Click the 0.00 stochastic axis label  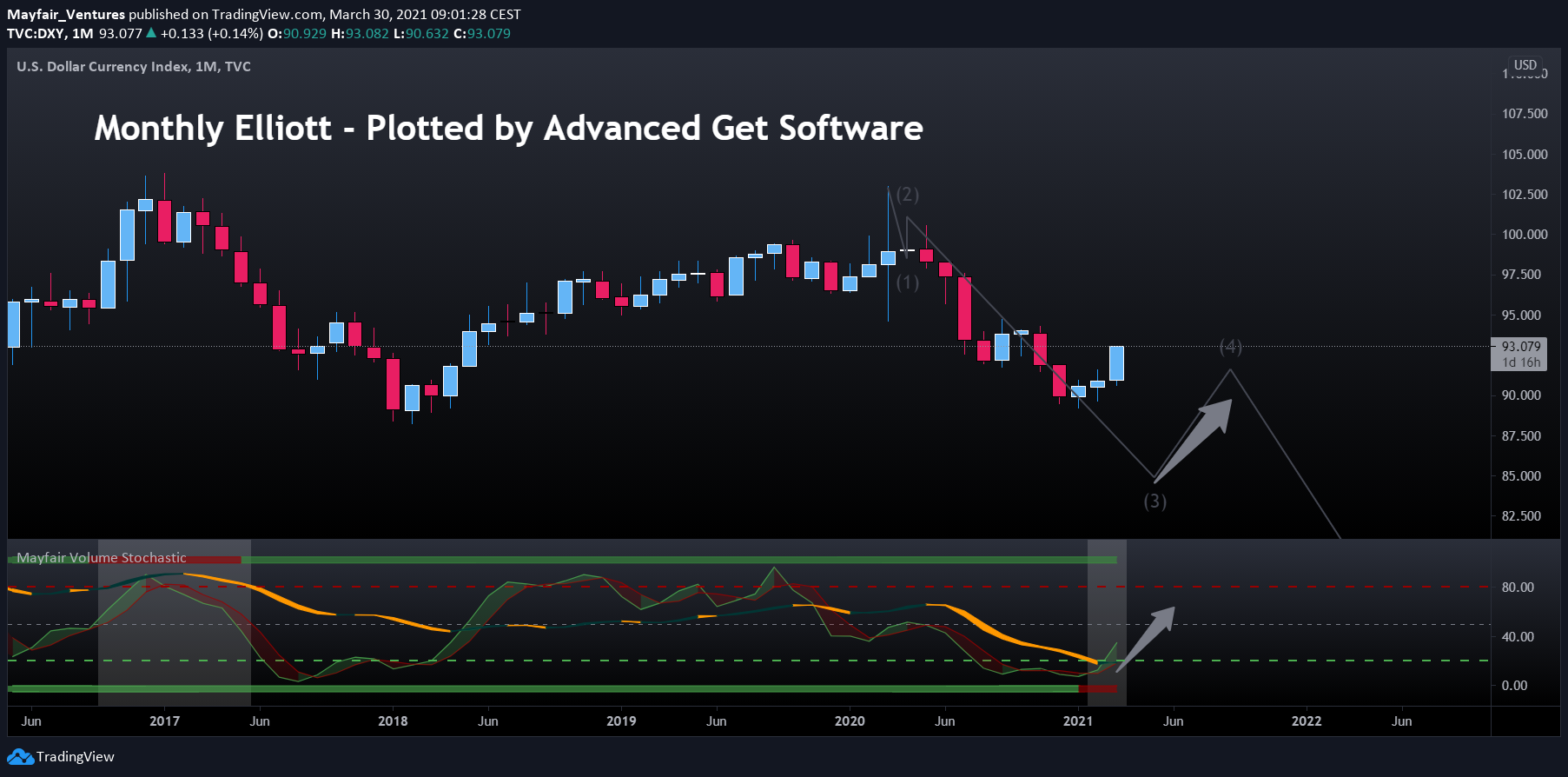coord(1514,686)
